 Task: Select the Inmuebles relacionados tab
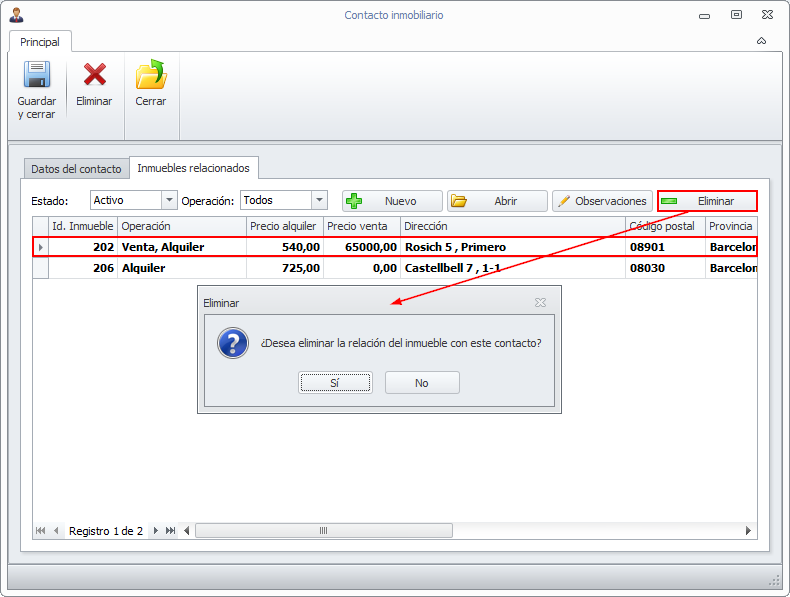(193, 168)
